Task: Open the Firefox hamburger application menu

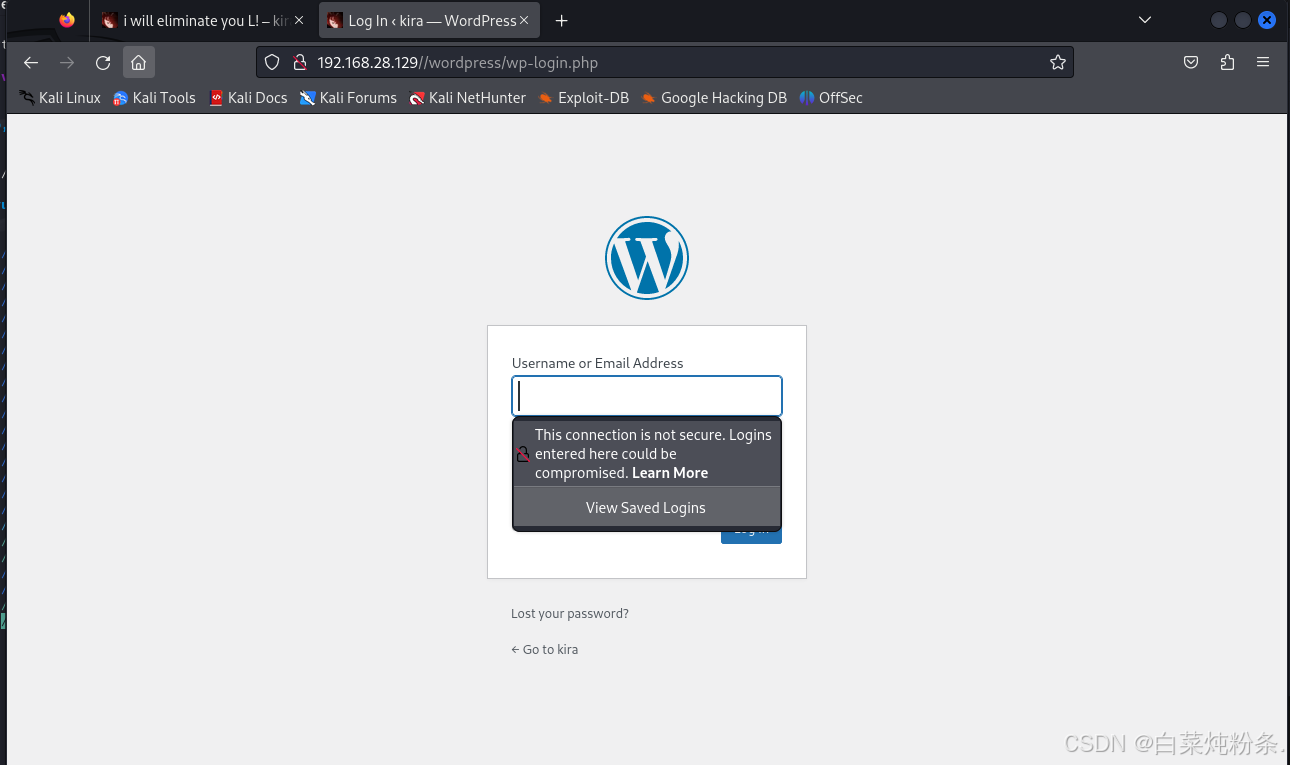Action: pyautogui.click(x=1263, y=62)
